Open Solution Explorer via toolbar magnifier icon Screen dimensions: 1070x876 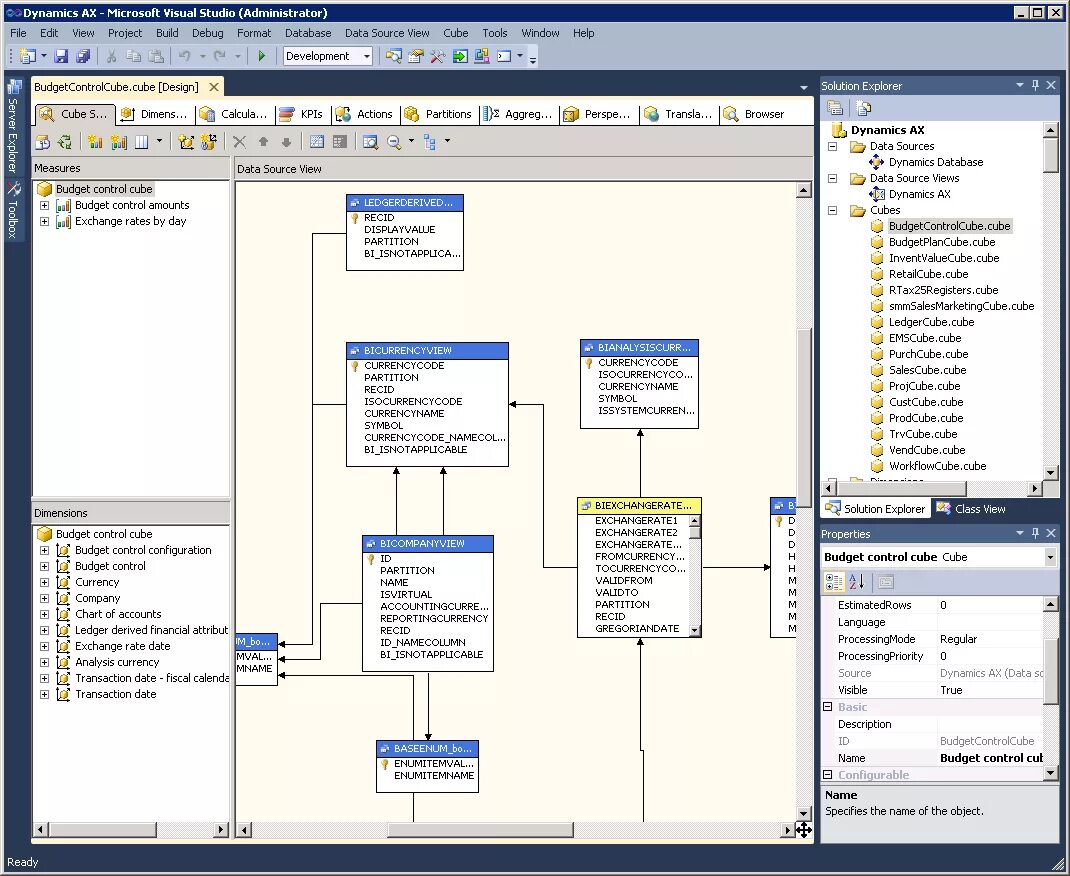(x=393, y=56)
